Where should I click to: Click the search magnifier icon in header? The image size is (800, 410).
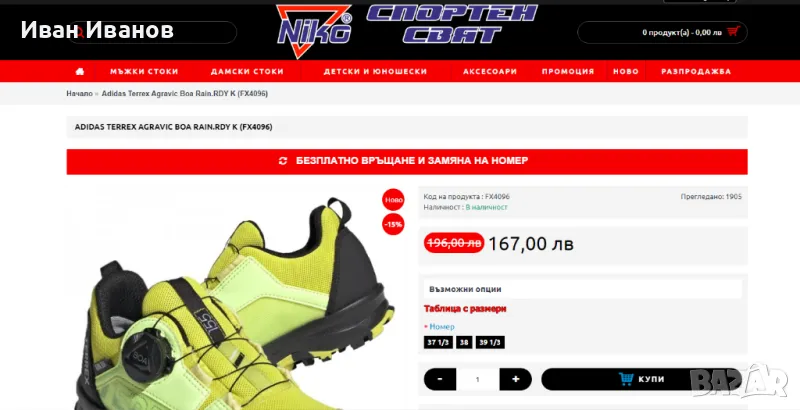pyautogui.click(x=81, y=32)
